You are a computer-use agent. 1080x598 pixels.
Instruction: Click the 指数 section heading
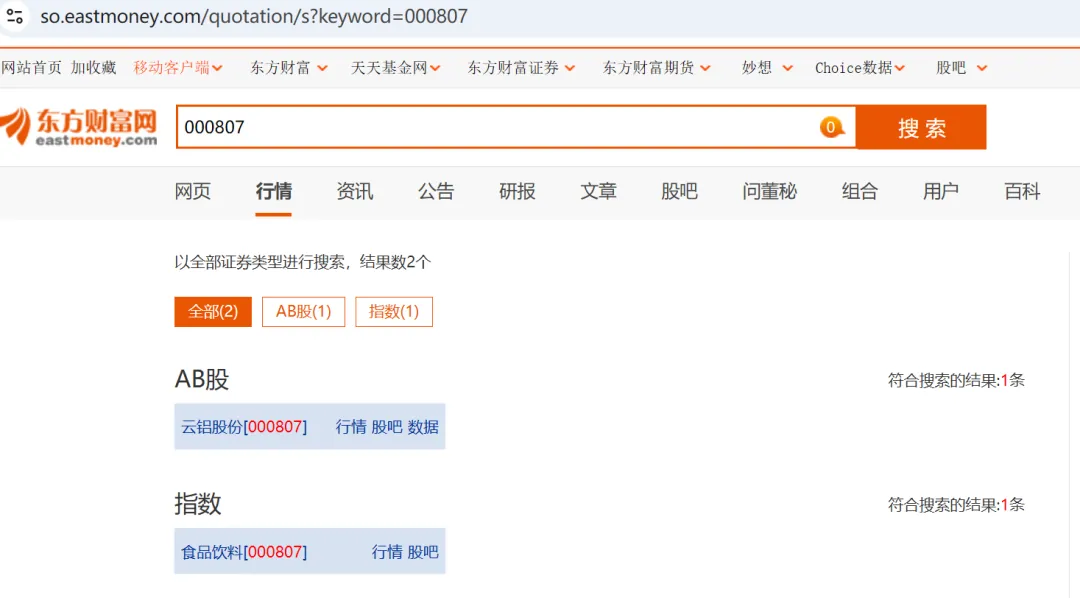pos(198,504)
